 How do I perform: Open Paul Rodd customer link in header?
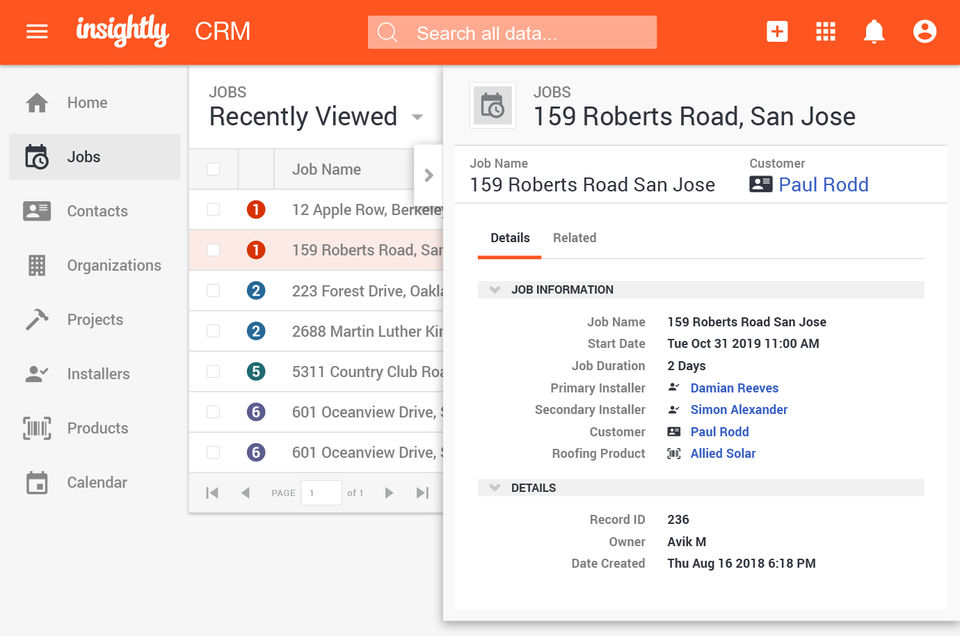823,184
